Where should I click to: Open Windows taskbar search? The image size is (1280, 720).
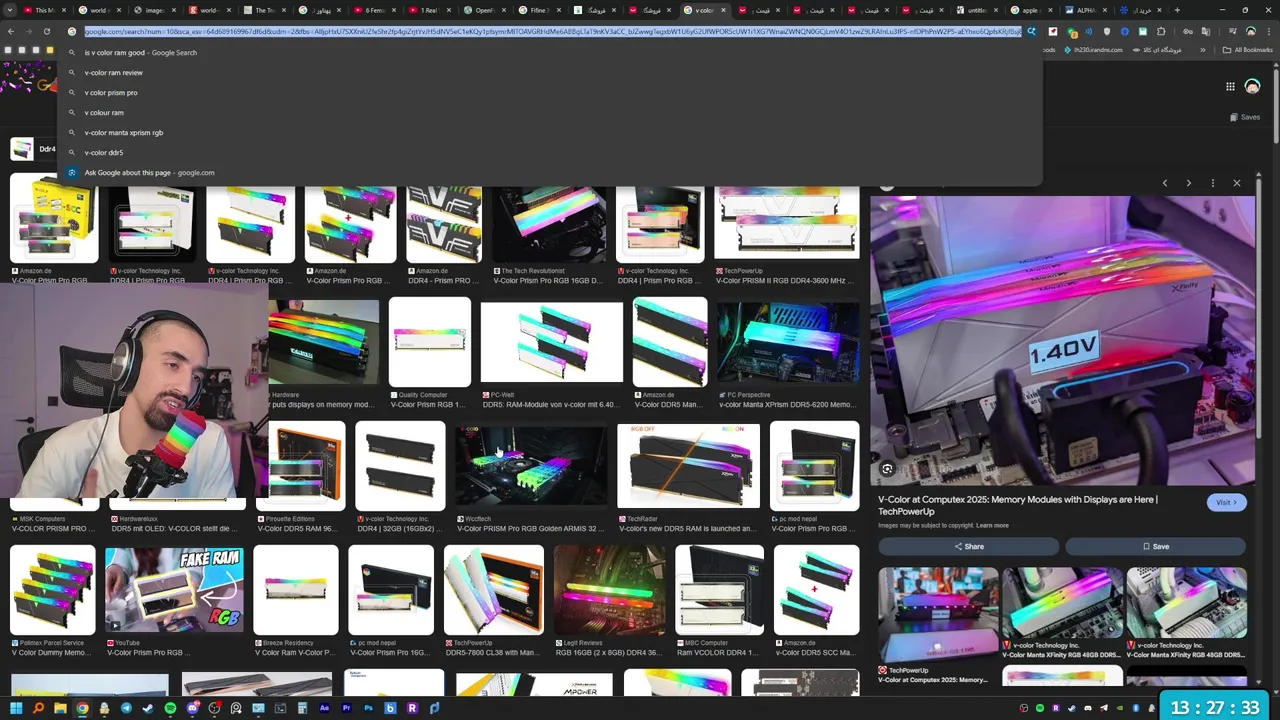tap(38, 708)
